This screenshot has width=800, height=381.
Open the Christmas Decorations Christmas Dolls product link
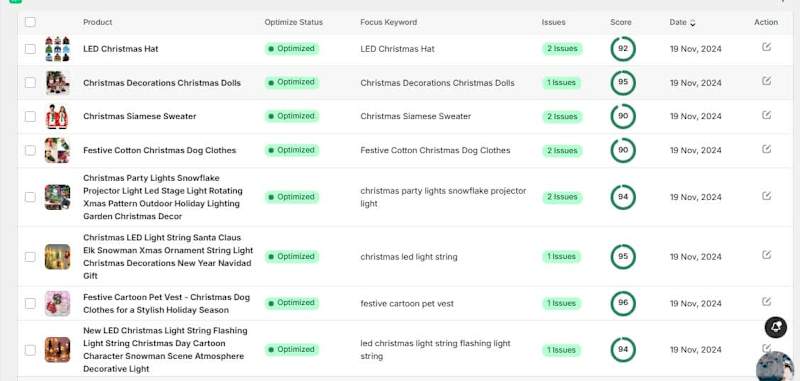tap(162, 83)
